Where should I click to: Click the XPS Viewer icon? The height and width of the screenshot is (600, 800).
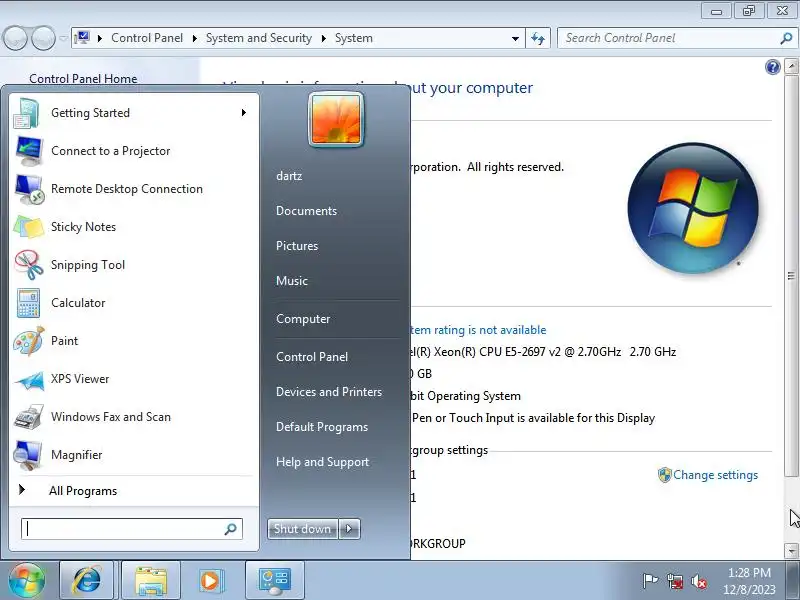[29, 379]
